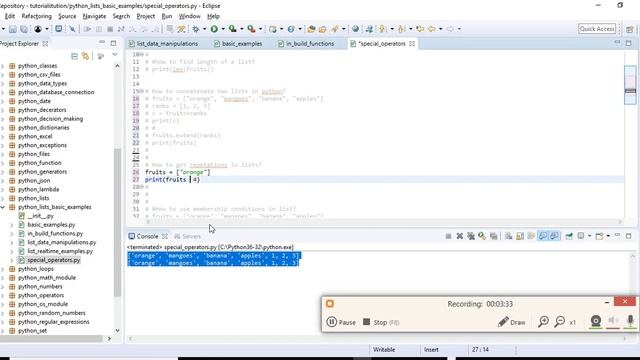Screen dimensions: 640x360
Task: Switch to the list_data_manipulations editor tab
Action: pyautogui.click(x=163, y=44)
